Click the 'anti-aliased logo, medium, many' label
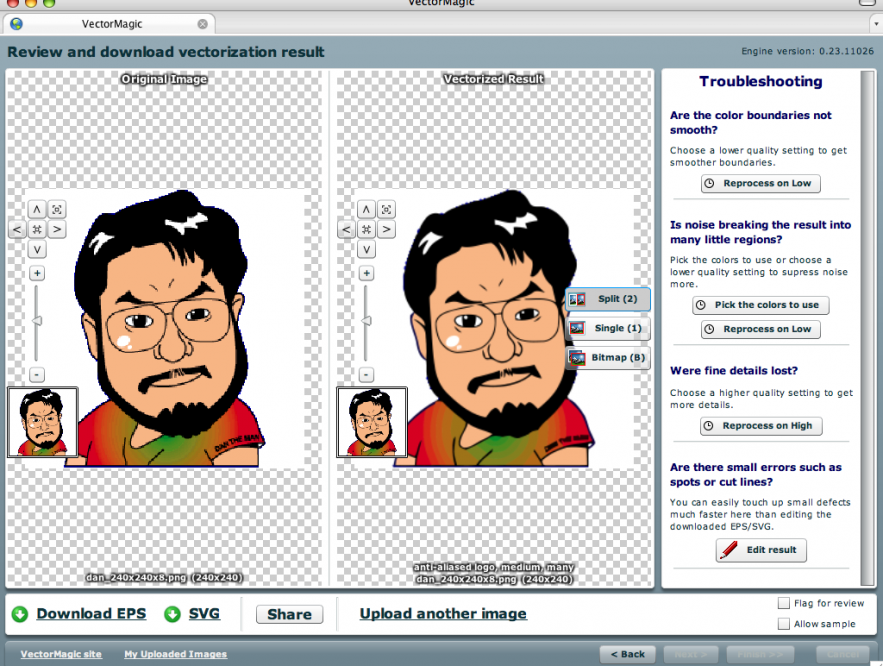 coord(493,567)
